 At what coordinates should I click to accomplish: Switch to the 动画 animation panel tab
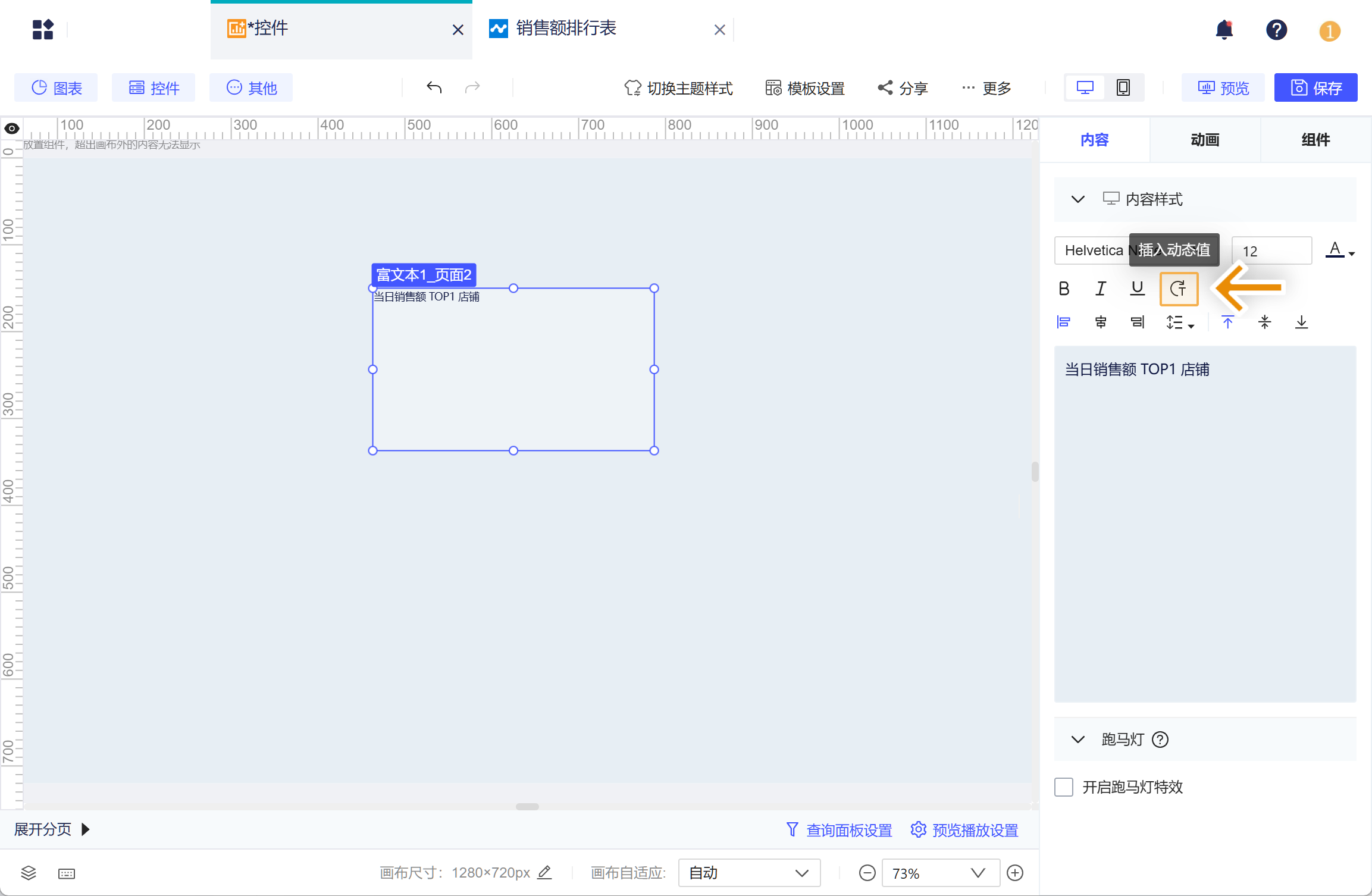pyautogui.click(x=1205, y=140)
